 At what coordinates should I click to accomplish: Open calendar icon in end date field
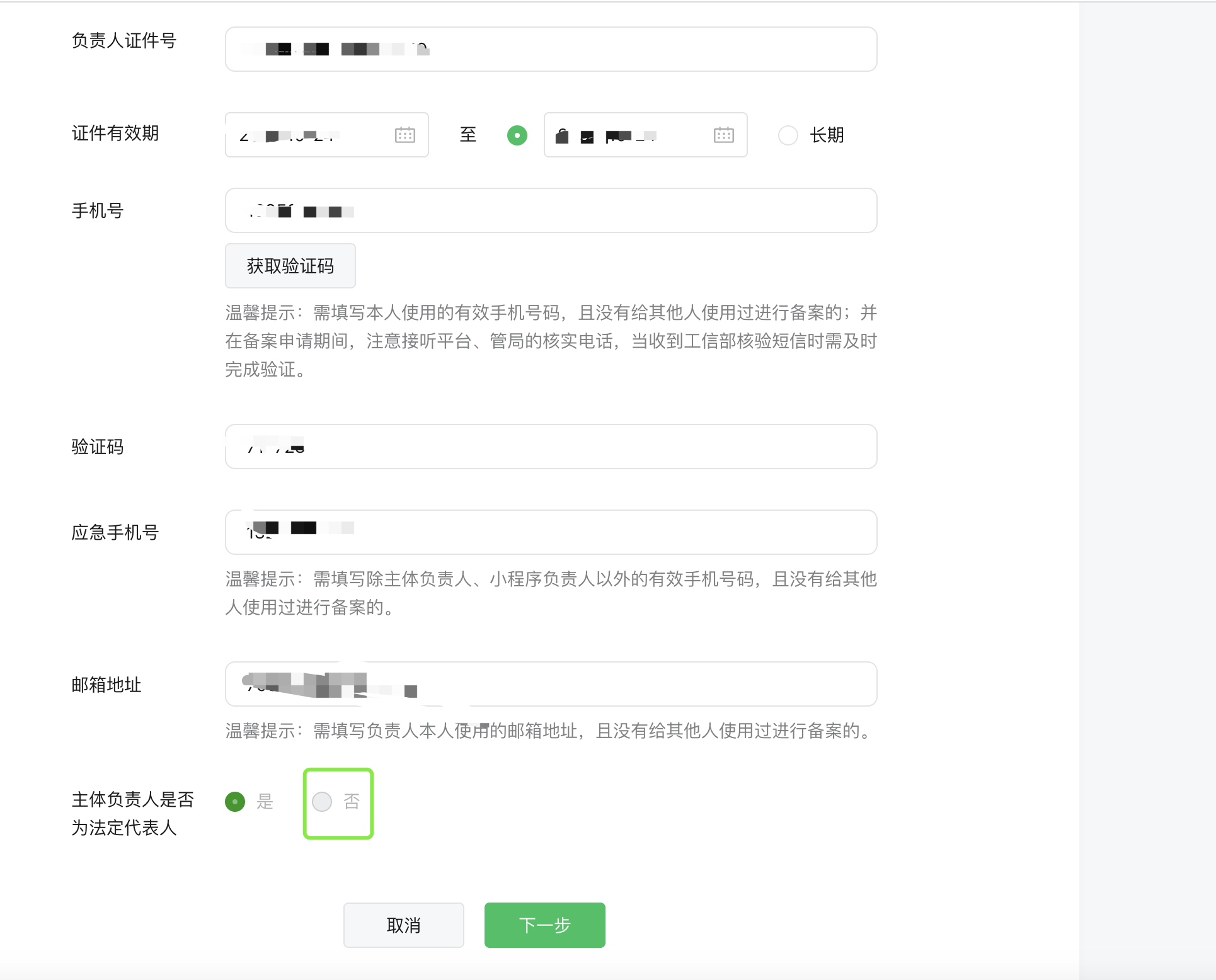point(723,135)
